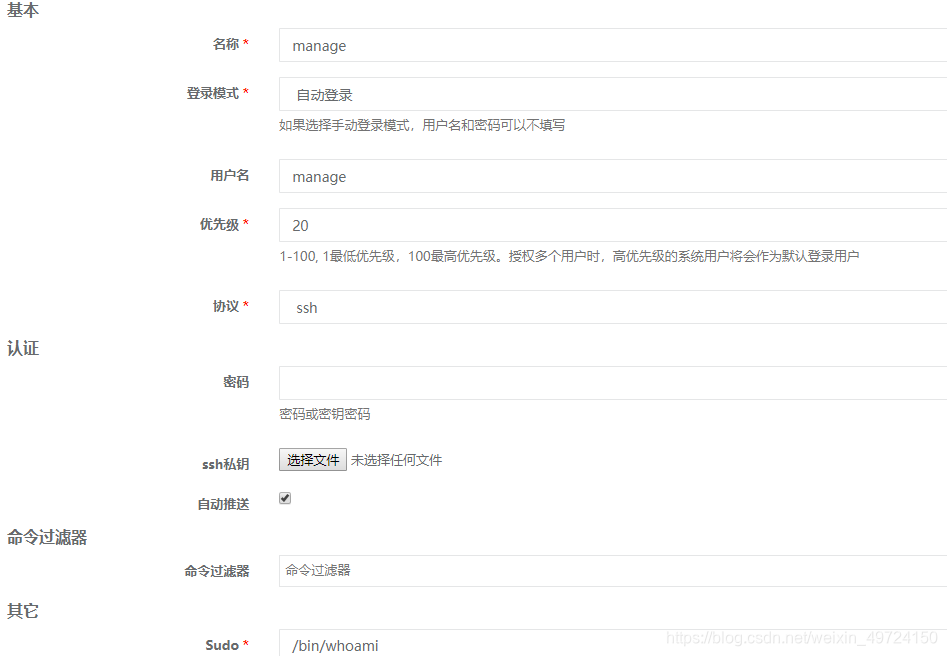
Task: Click the 自动推送 field label
Action: 223,504
